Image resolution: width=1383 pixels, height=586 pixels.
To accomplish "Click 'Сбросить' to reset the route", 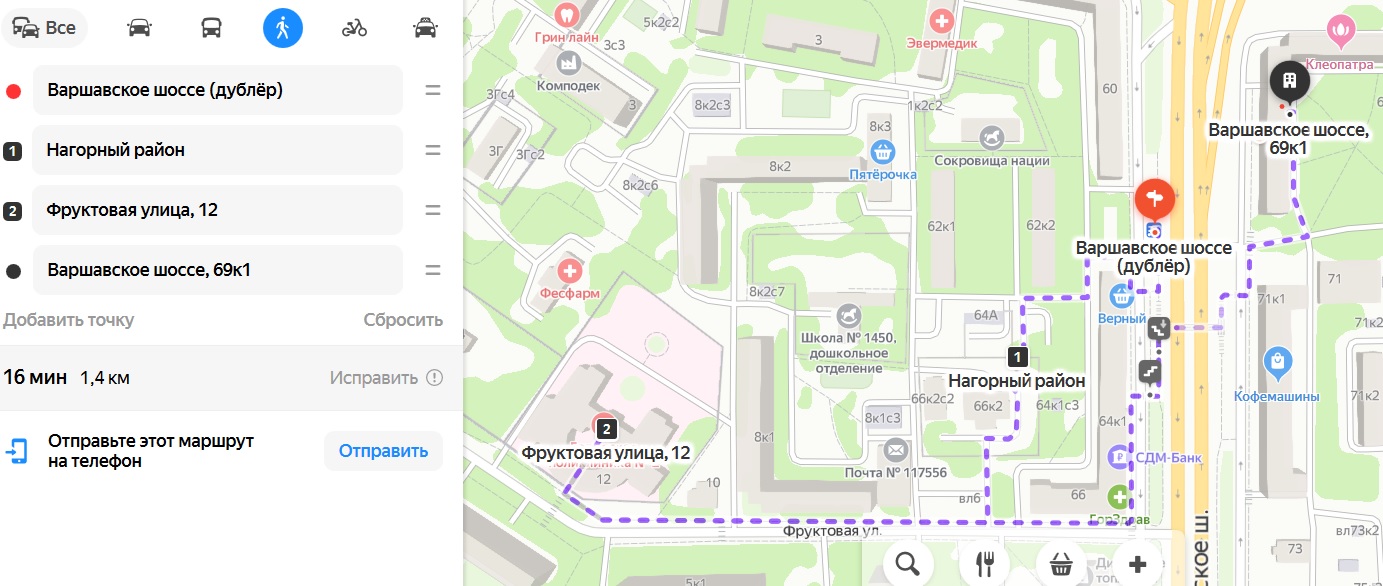I will point(403,320).
